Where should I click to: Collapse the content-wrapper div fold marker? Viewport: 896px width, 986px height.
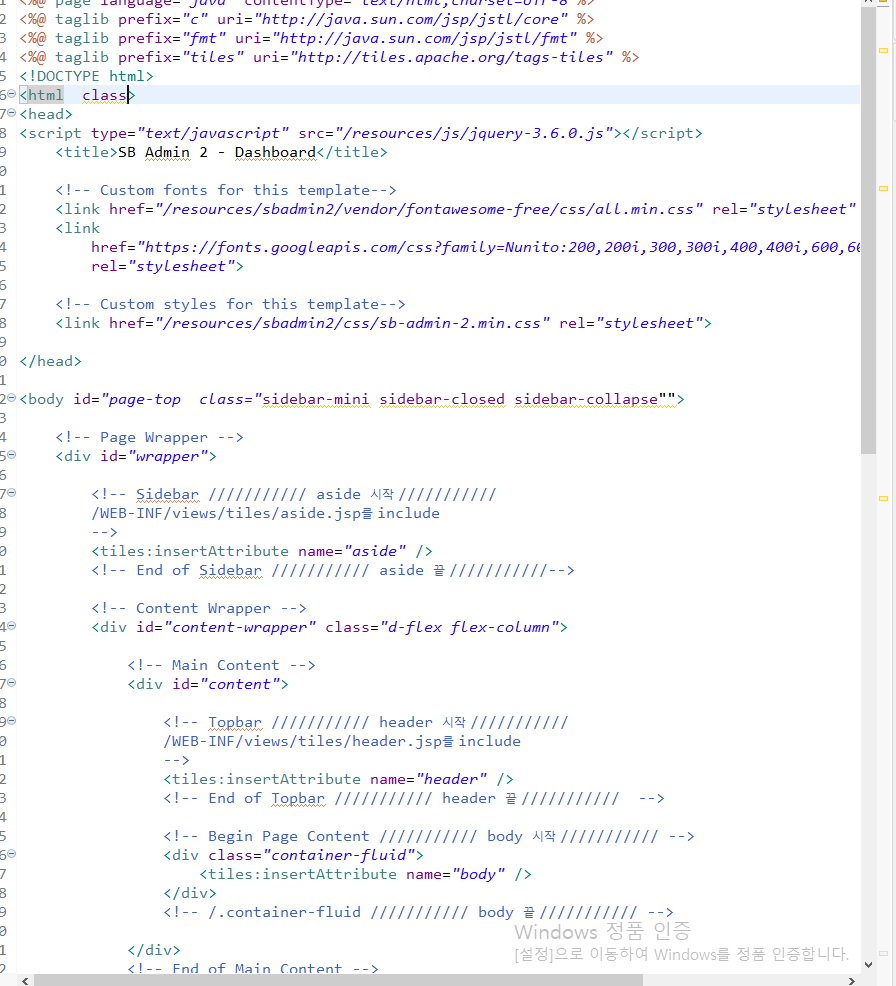(x=11, y=626)
